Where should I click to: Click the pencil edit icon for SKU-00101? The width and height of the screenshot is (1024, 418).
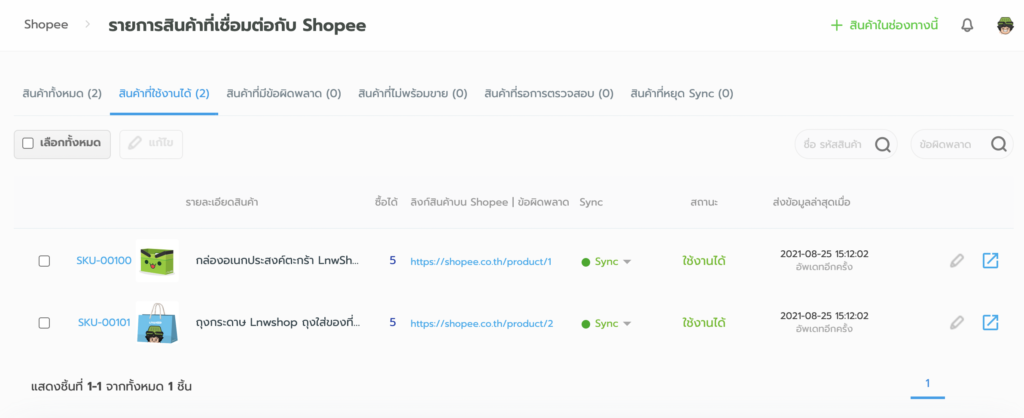point(957,322)
